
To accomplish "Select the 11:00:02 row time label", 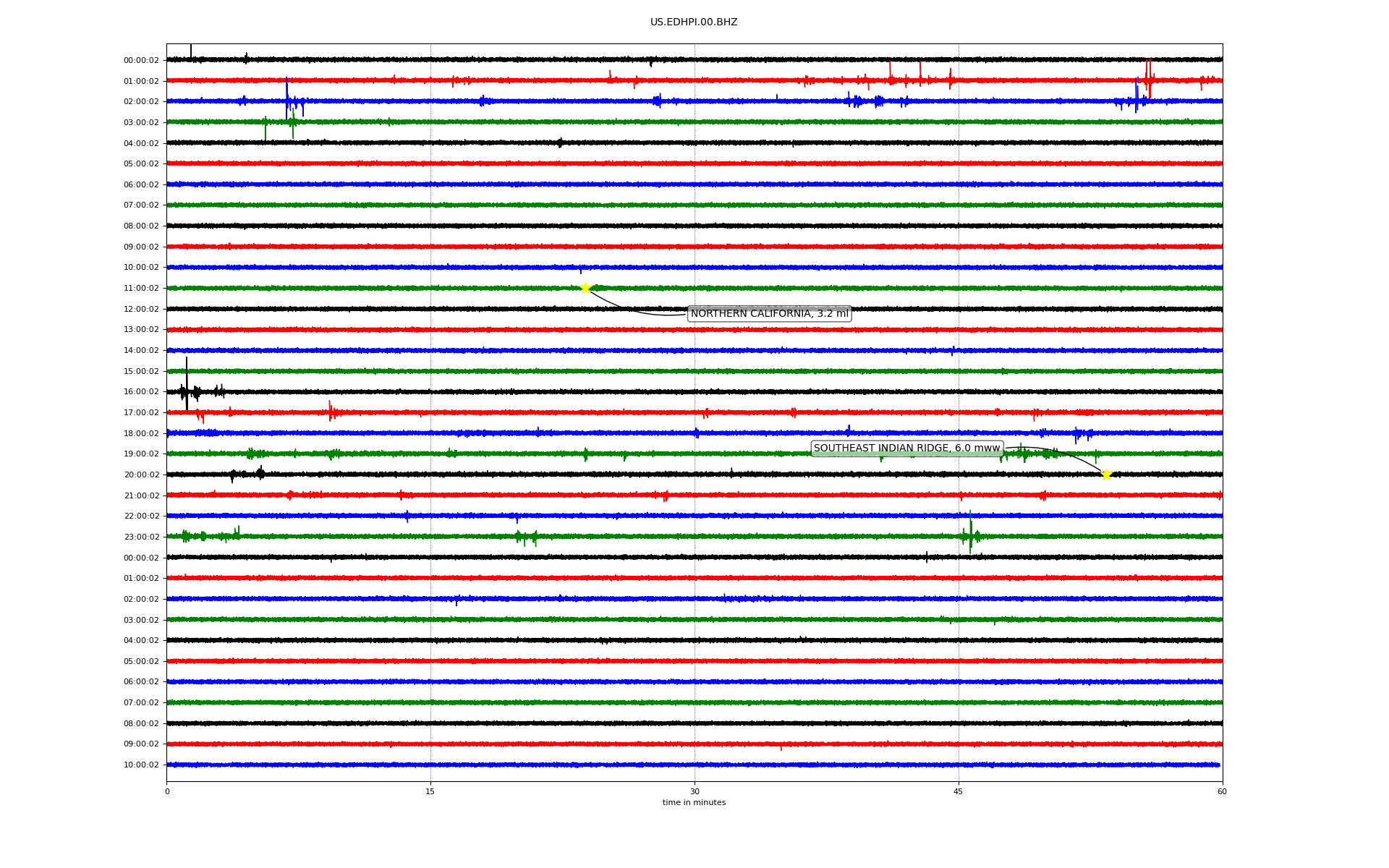I will point(141,289).
